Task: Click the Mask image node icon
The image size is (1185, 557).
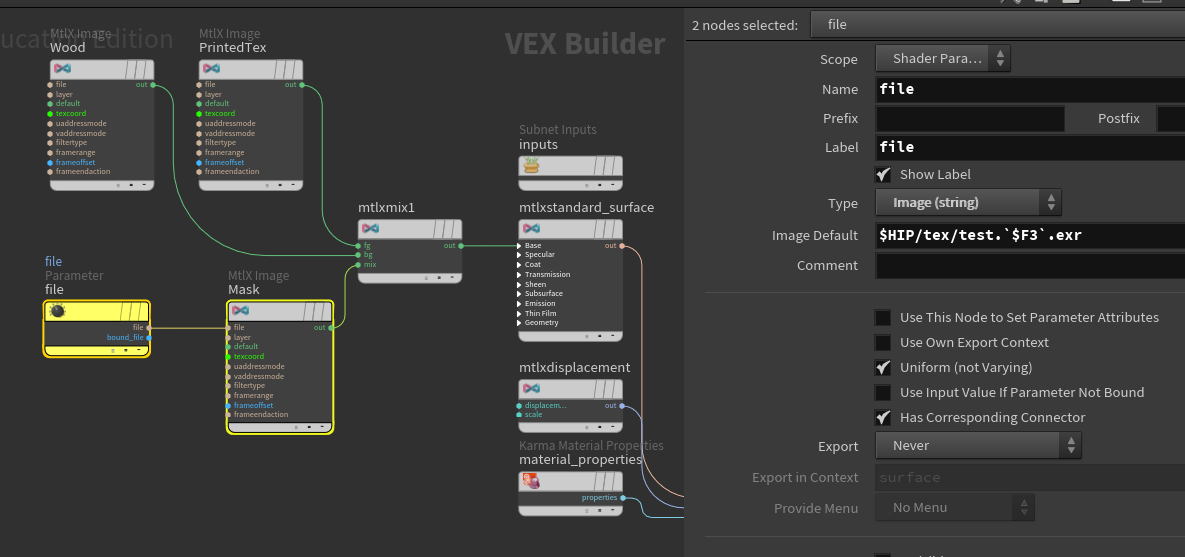Action: click(x=240, y=311)
